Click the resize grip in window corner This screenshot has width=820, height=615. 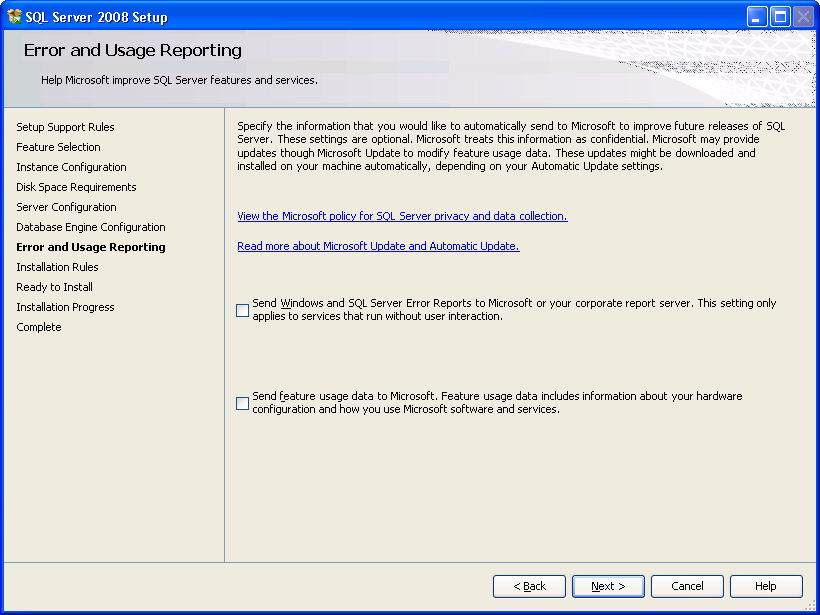tap(811, 606)
